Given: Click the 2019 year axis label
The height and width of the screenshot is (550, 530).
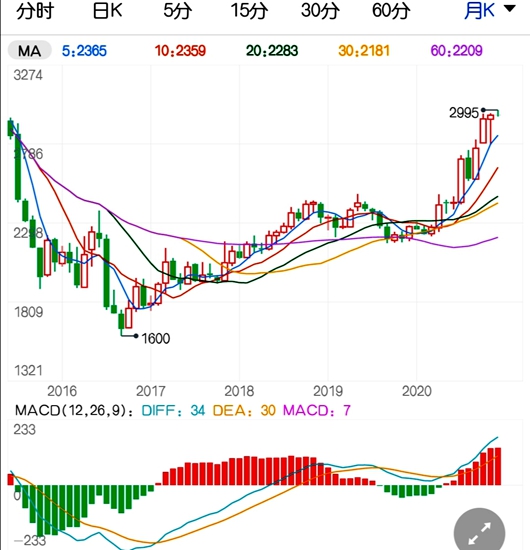Looking at the screenshot, I should click(328, 391).
